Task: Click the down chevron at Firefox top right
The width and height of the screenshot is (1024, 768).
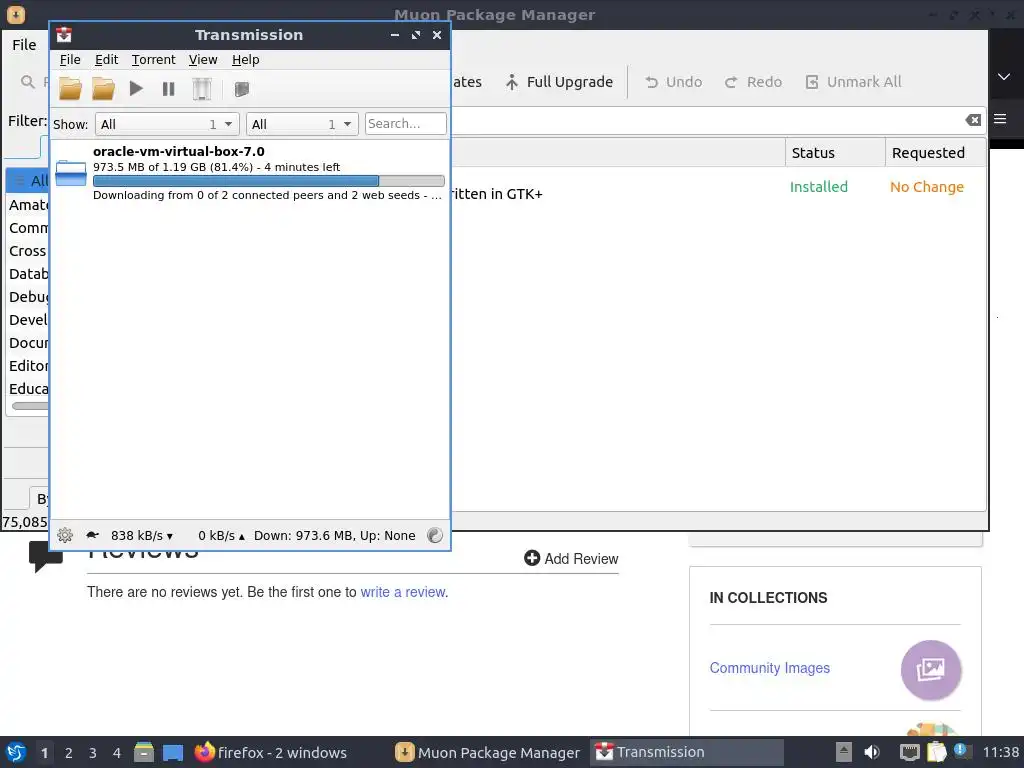Action: point(1004,76)
